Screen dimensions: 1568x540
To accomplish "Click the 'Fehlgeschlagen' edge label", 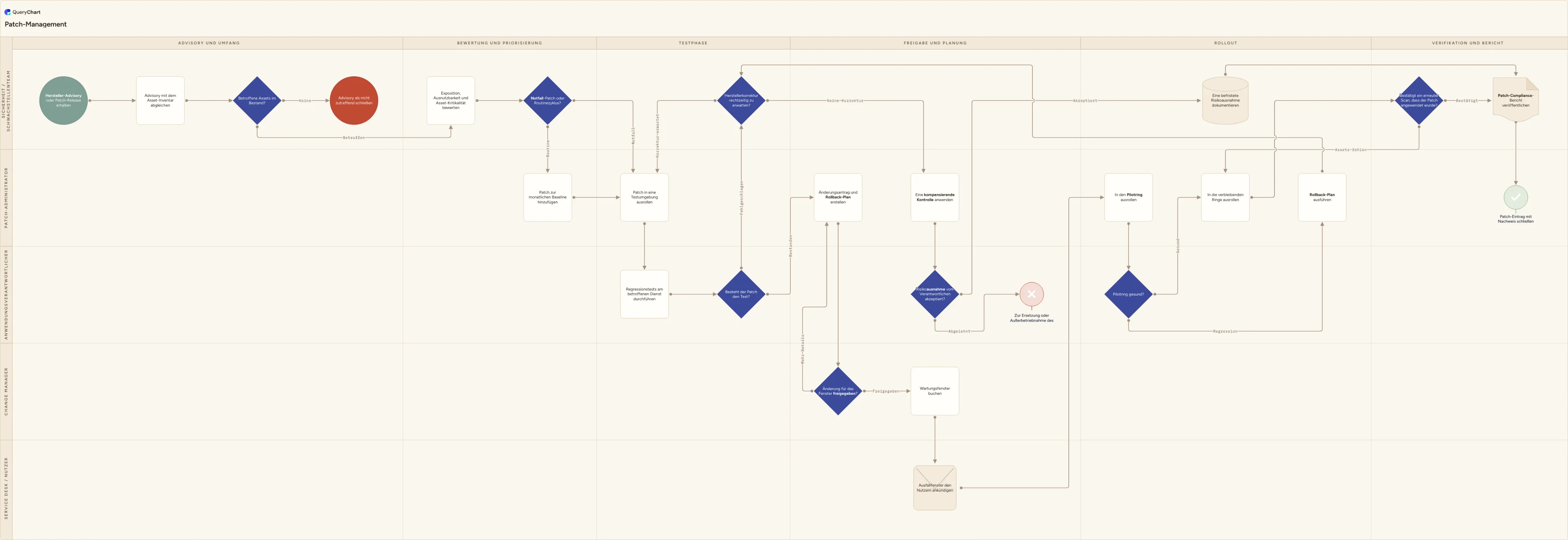I will 741,197.
